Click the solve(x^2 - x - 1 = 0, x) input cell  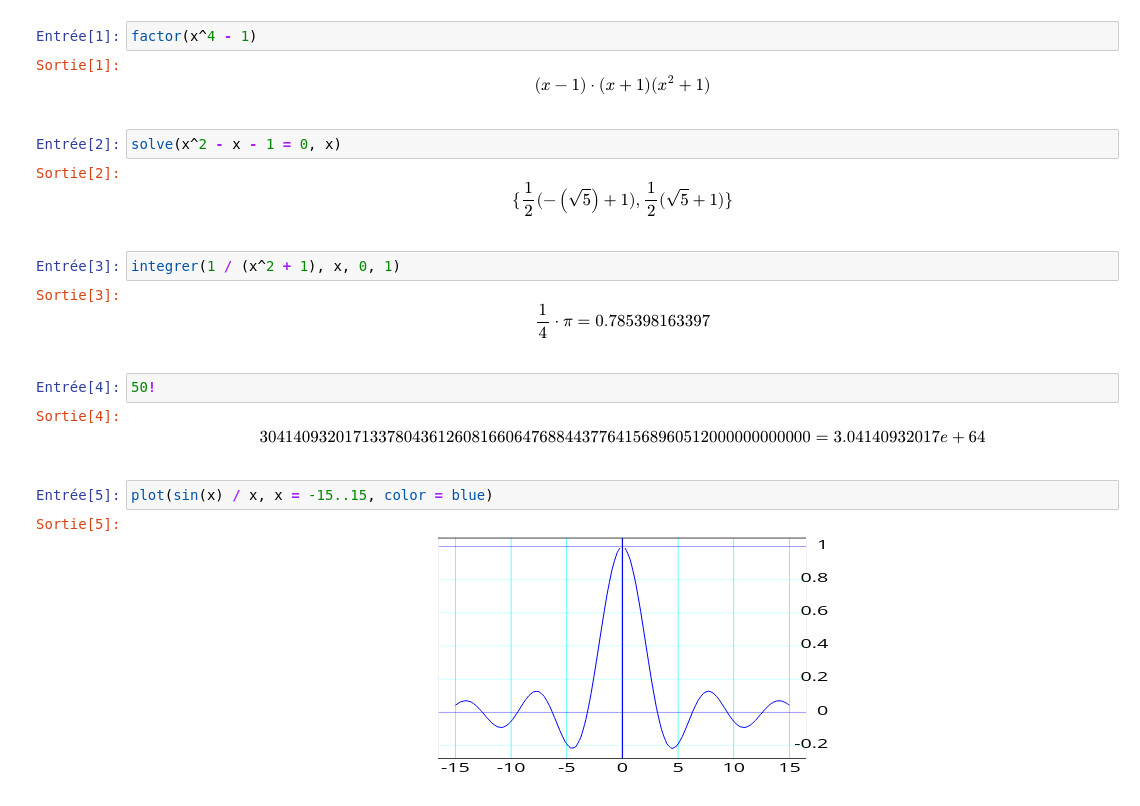click(x=622, y=144)
